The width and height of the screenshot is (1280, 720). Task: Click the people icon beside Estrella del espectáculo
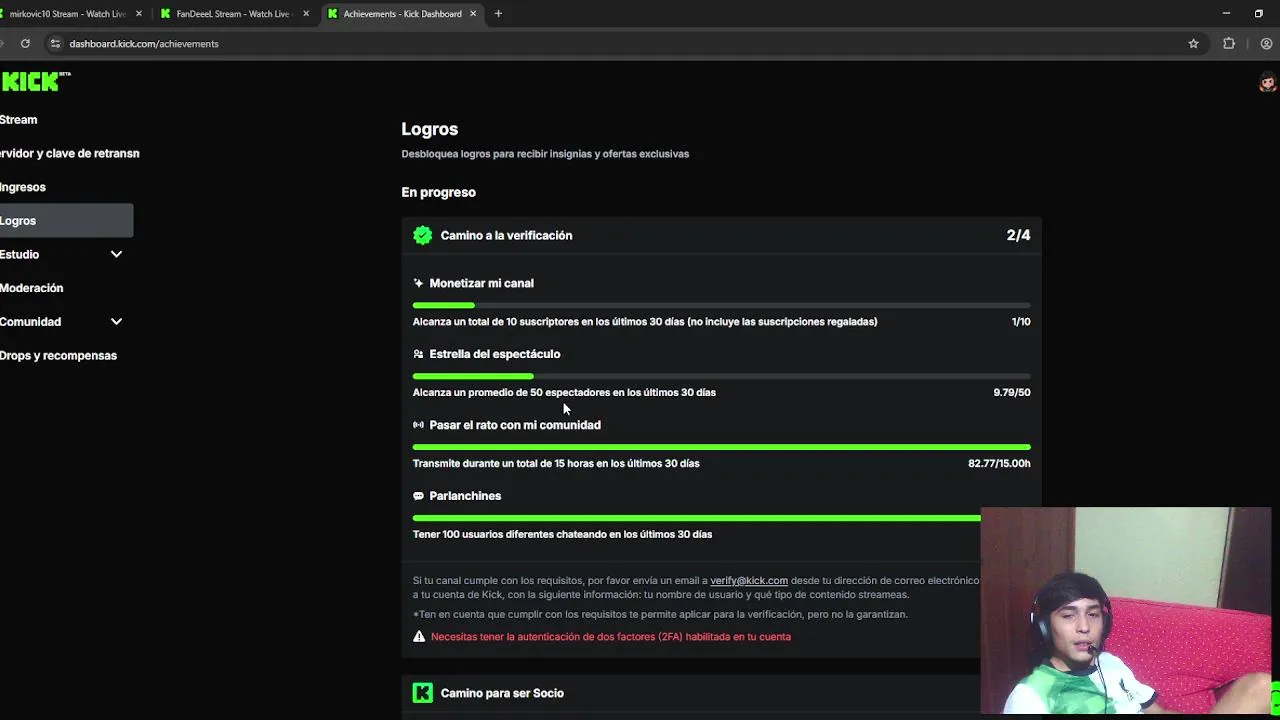click(418, 354)
